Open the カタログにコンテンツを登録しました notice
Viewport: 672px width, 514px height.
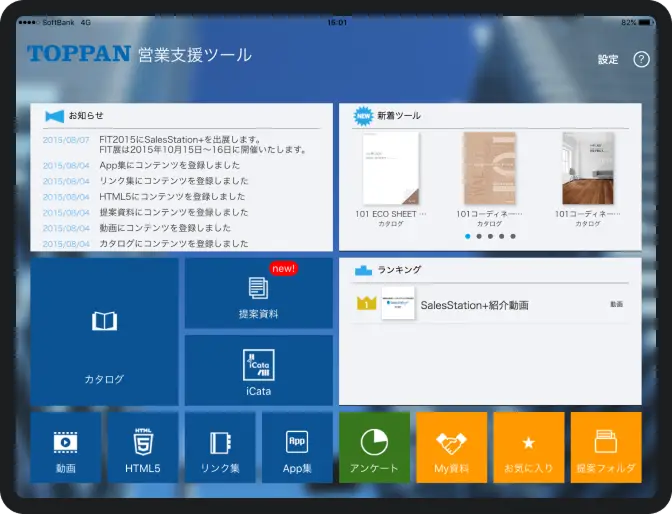coord(174,243)
